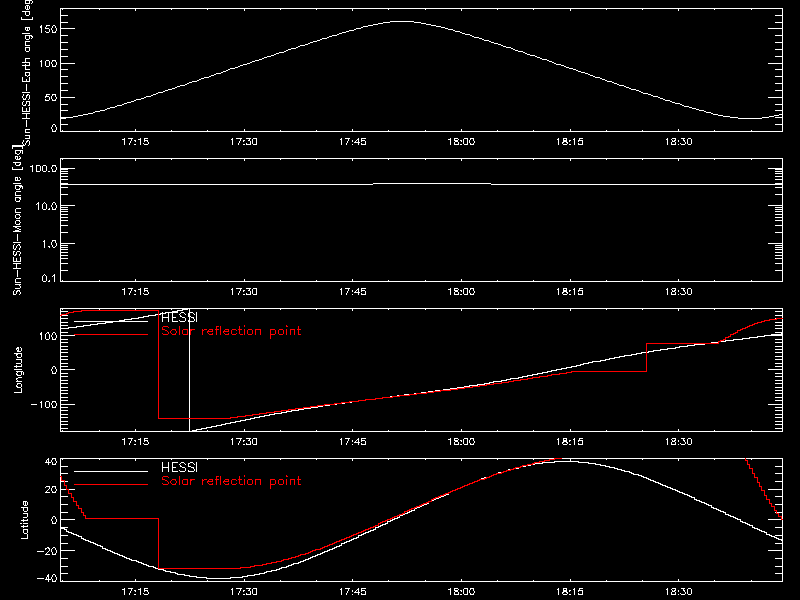This screenshot has height=600, width=800.
Task: Click the -100 tick on Longitude axis
Action: point(44,405)
